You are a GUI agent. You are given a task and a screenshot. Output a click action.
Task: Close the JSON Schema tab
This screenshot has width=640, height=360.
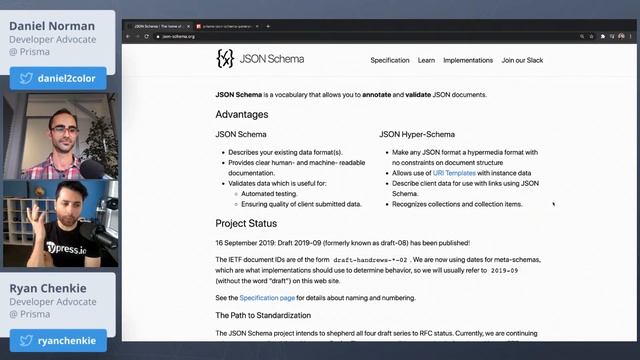(188, 27)
